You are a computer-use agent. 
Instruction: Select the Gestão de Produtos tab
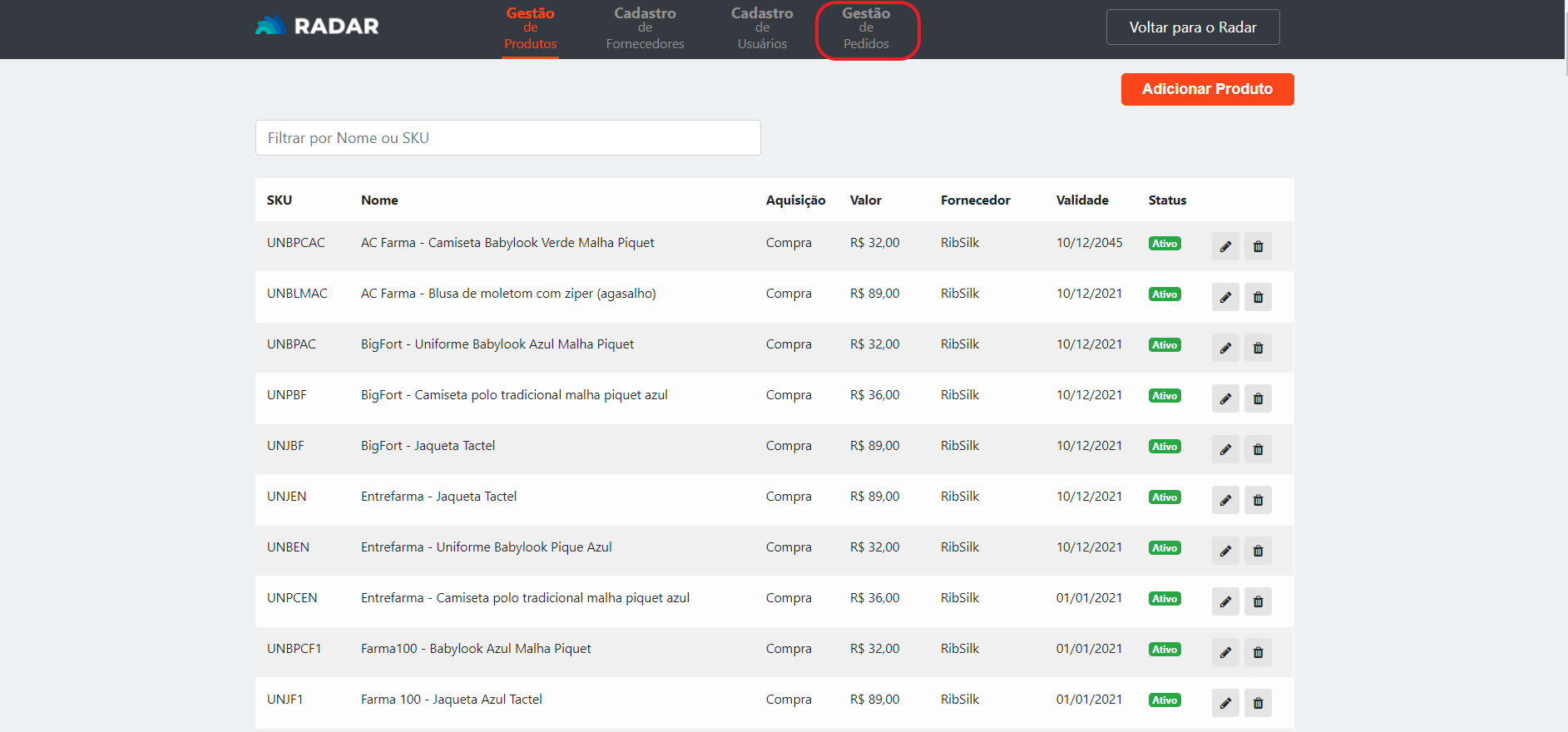click(530, 29)
